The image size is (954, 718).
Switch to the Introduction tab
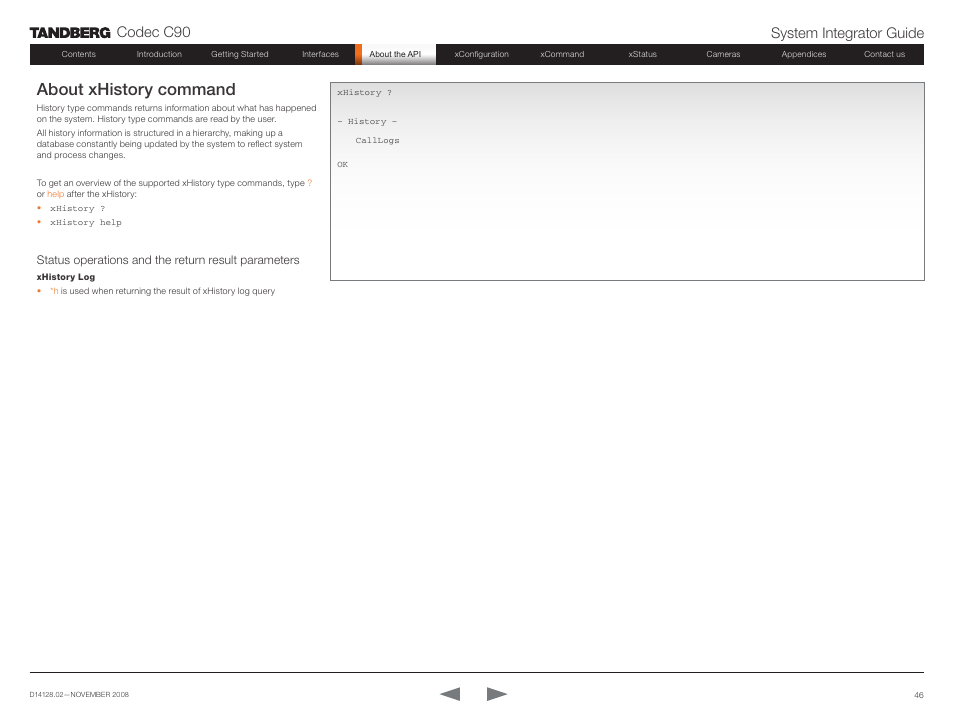point(159,55)
